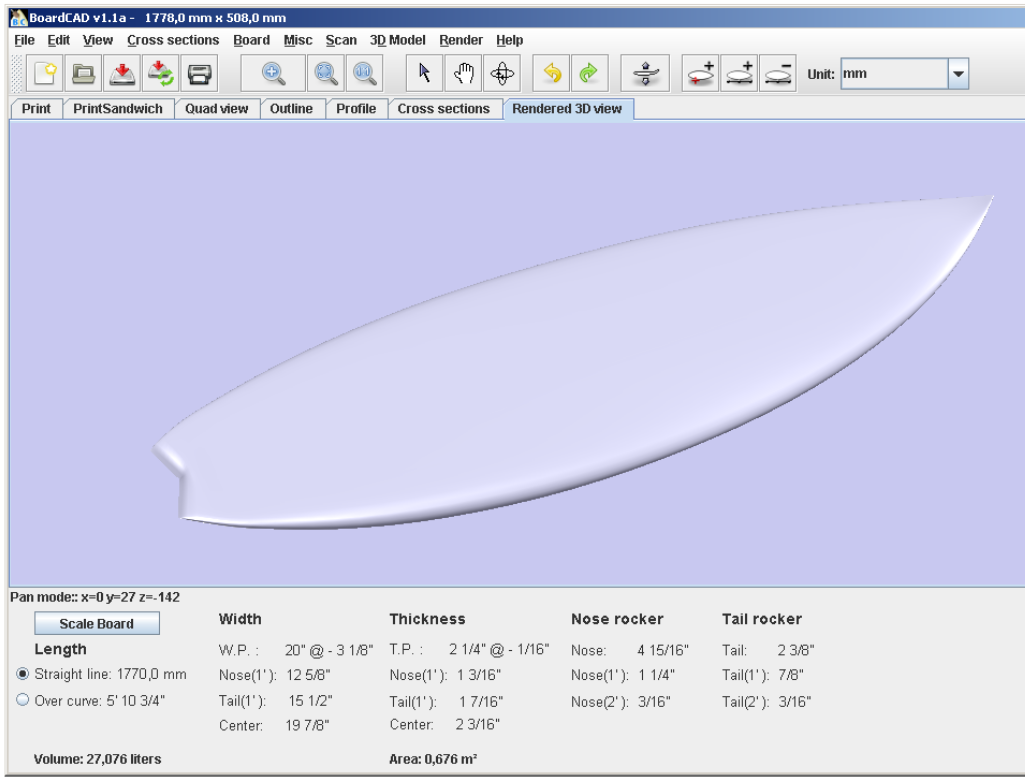
Task: Select the hand Pan tool
Action: point(463,73)
